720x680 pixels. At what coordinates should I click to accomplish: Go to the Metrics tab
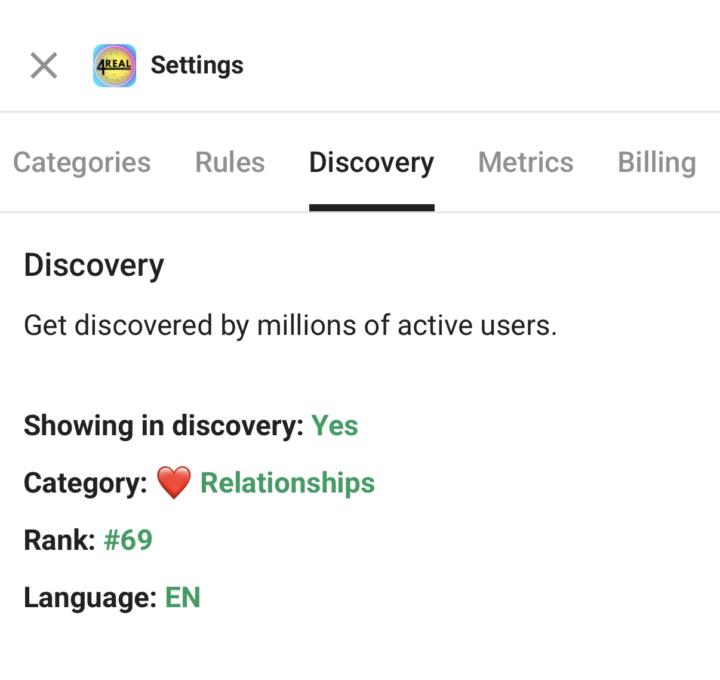click(526, 162)
